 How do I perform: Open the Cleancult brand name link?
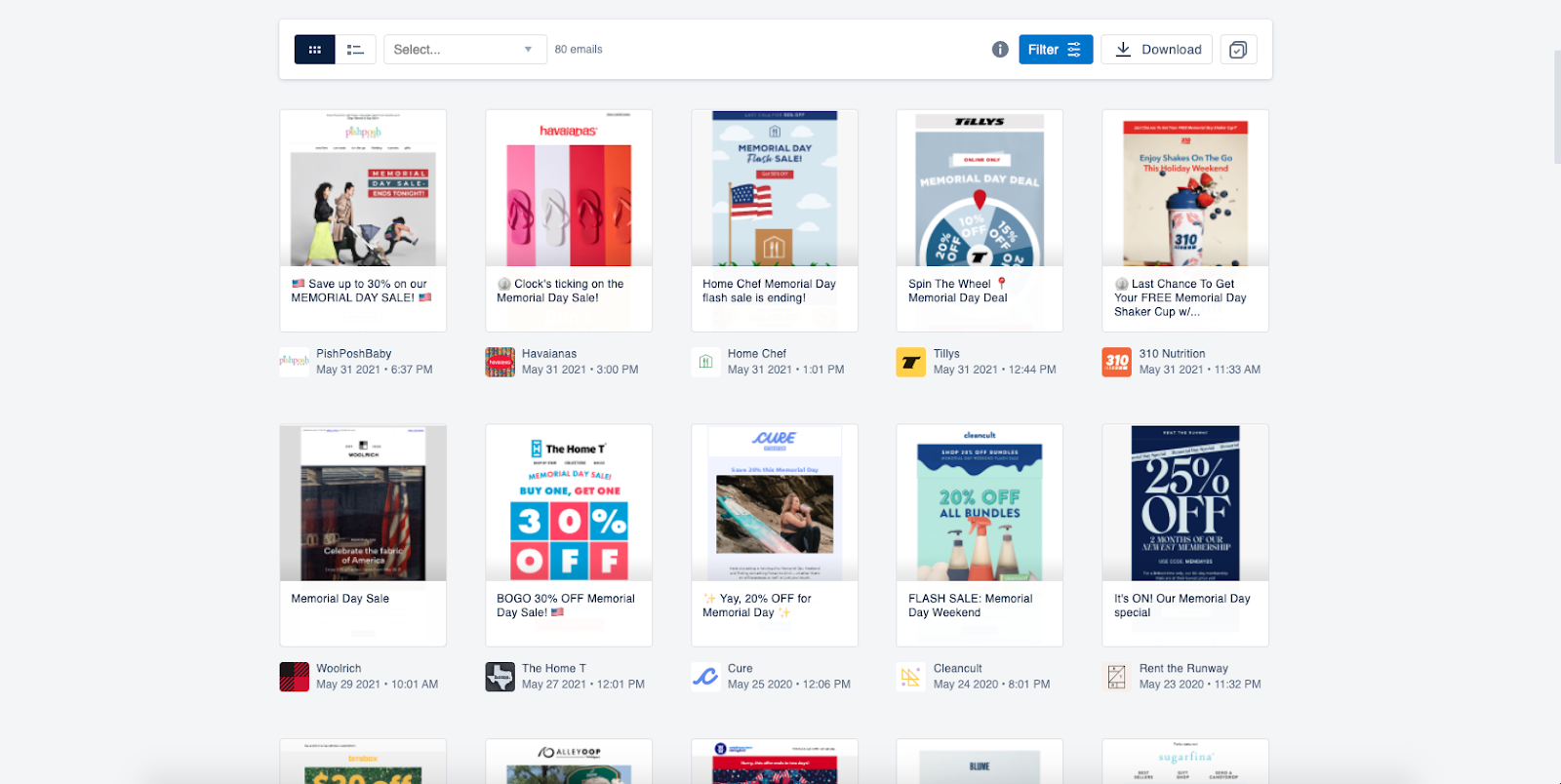pyautogui.click(x=958, y=669)
